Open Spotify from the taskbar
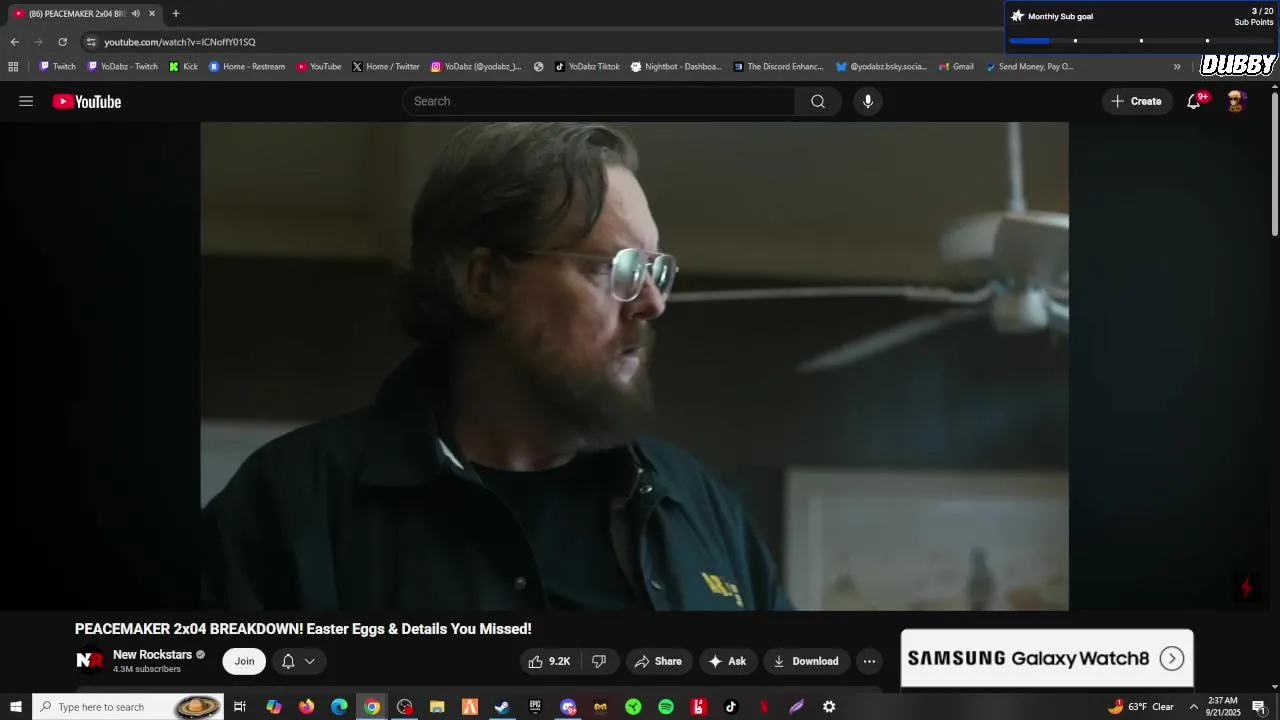Screen dimensions: 1280x720 point(666,707)
